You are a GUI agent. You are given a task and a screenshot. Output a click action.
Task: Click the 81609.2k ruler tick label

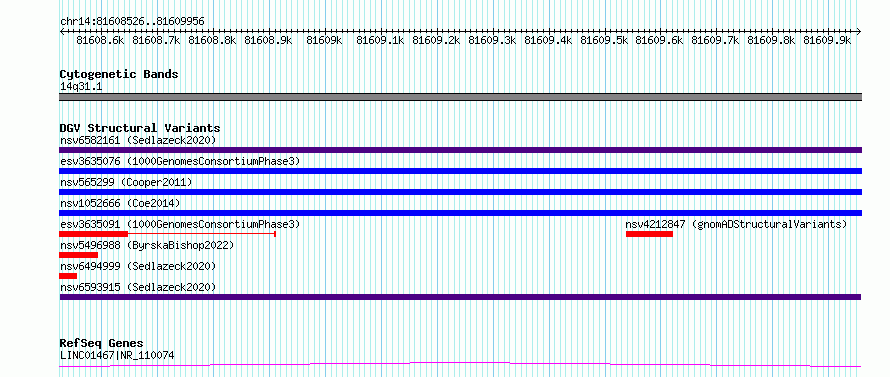click(x=436, y=40)
